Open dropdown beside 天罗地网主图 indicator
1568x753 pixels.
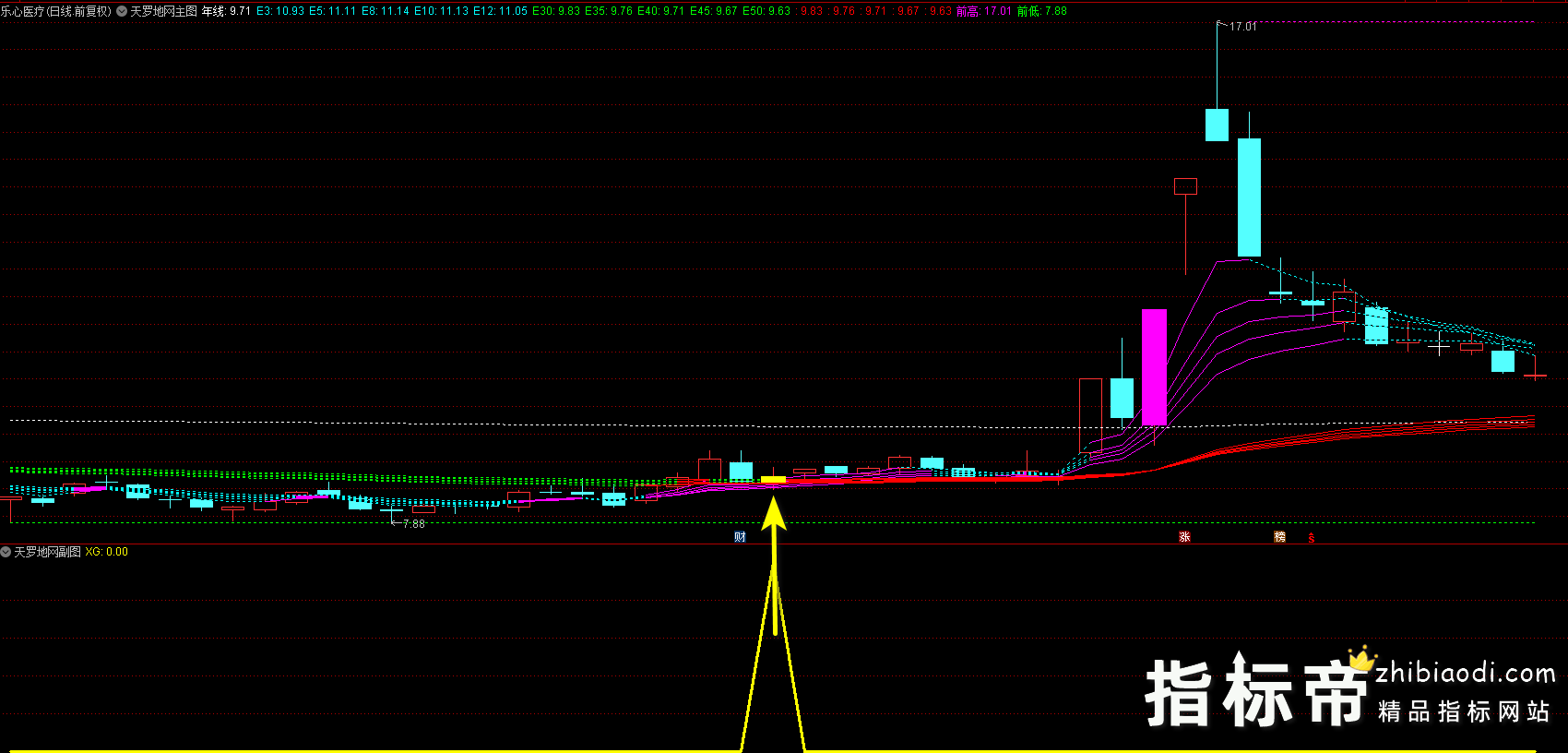pyautogui.click(x=122, y=11)
